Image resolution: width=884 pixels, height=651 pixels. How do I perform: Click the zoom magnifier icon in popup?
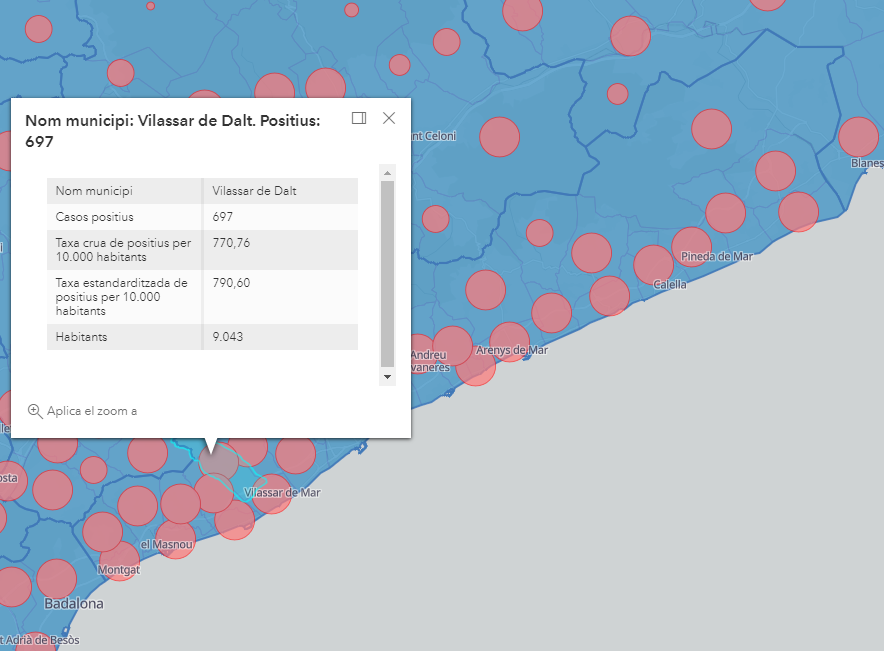pos(35,411)
